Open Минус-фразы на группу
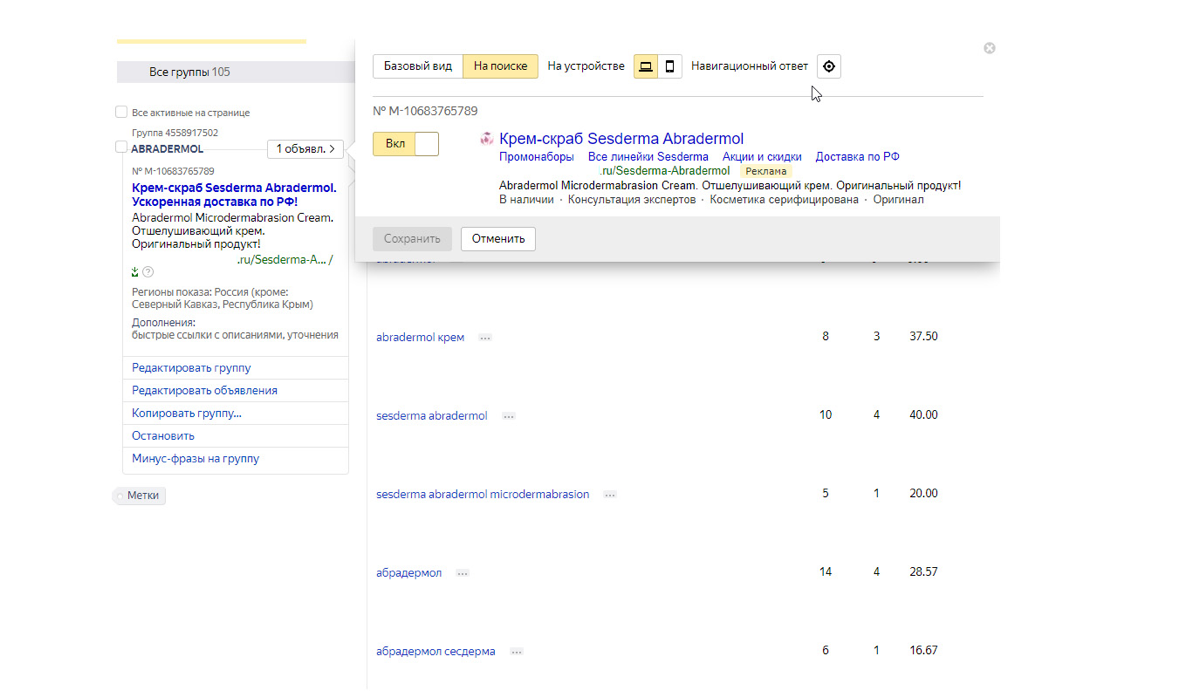 click(x=195, y=459)
